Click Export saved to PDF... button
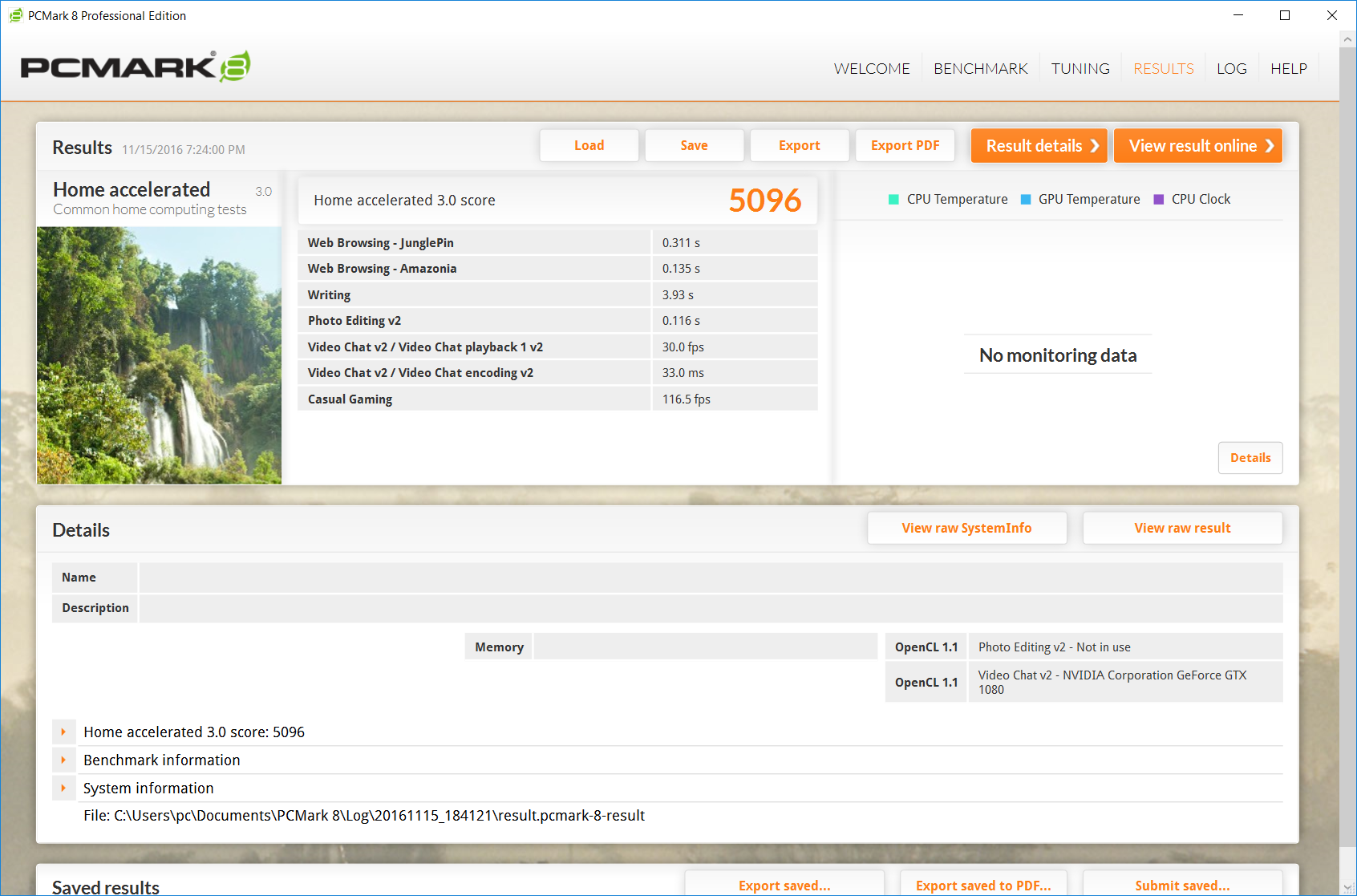This screenshot has width=1357, height=896. [x=983, y=883]
